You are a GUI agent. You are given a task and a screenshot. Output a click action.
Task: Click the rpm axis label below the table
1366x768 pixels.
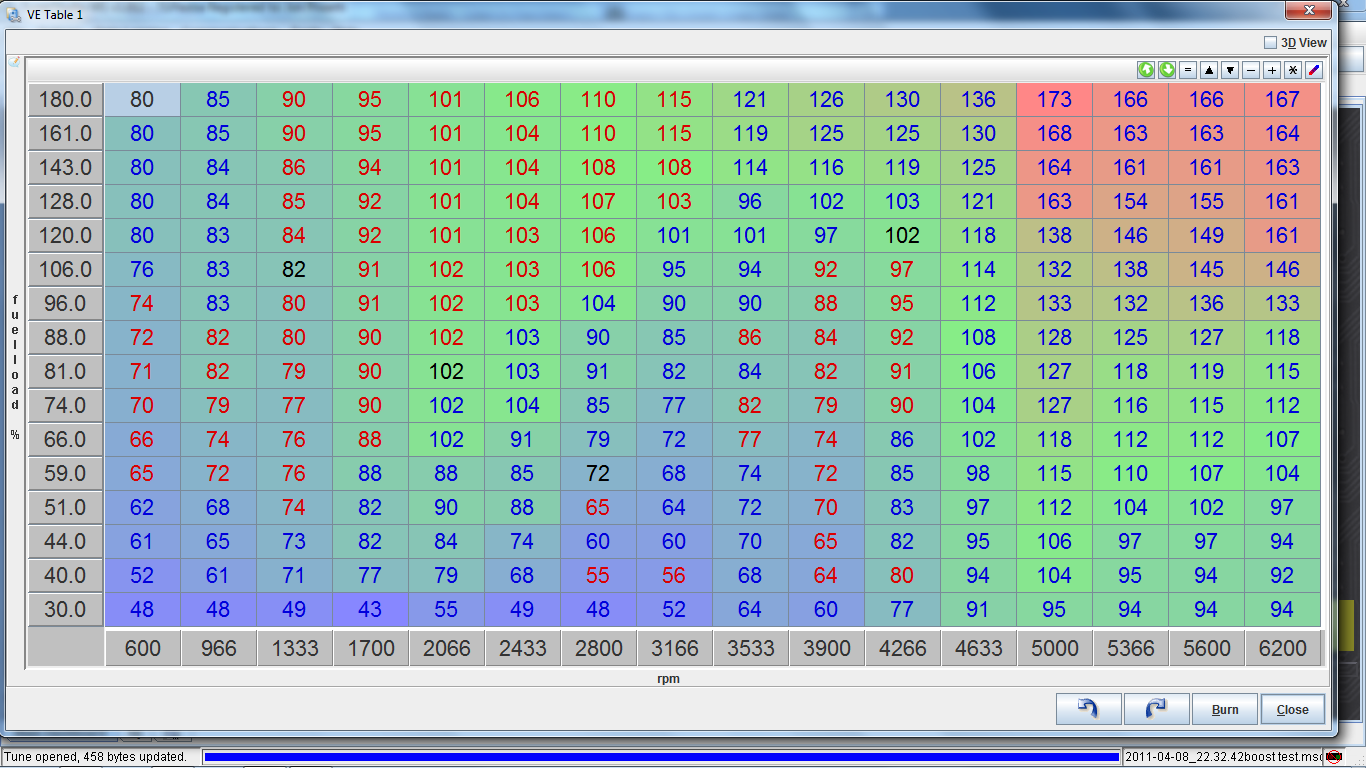click(x=669, y=679)
